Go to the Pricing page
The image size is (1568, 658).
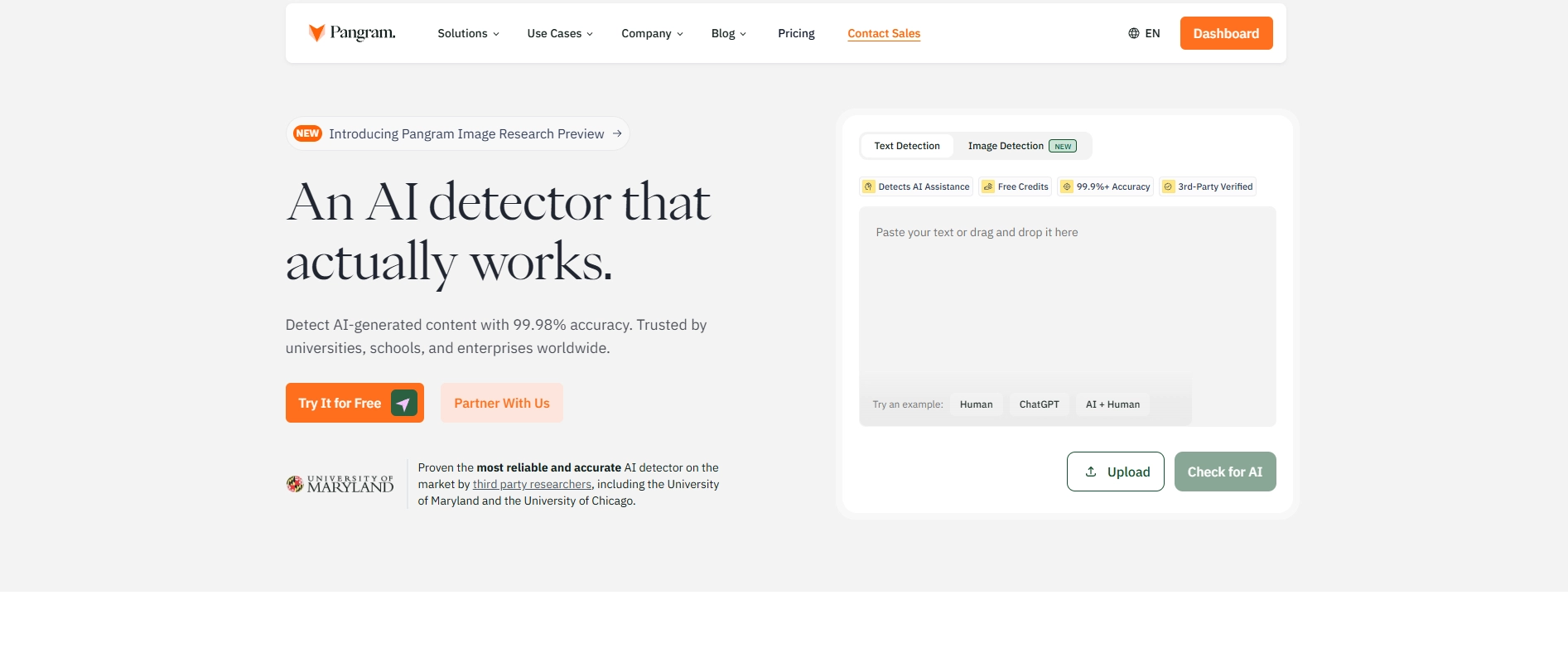click(x=796, y=33)
